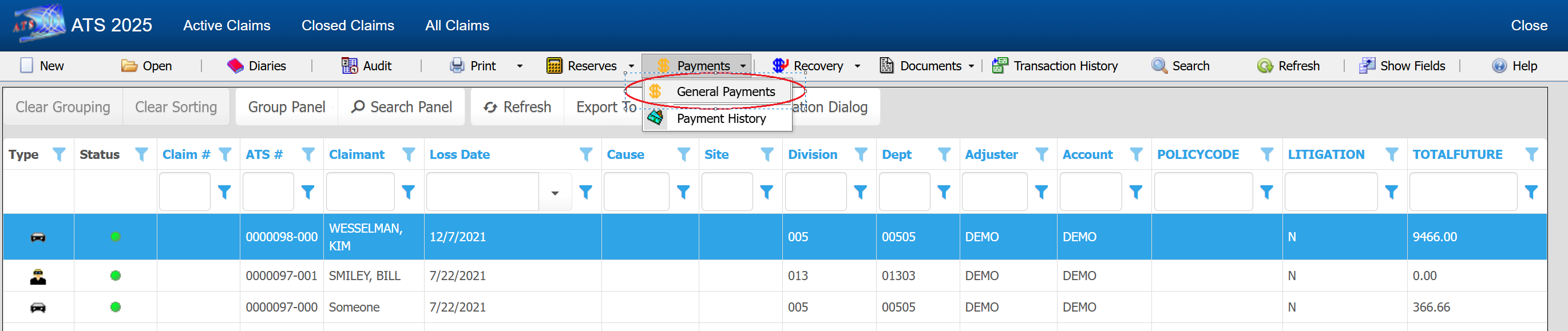Expand the Print dropdown arrow
The height and width of the screenshot is (331, 1568).
point(519,66)
